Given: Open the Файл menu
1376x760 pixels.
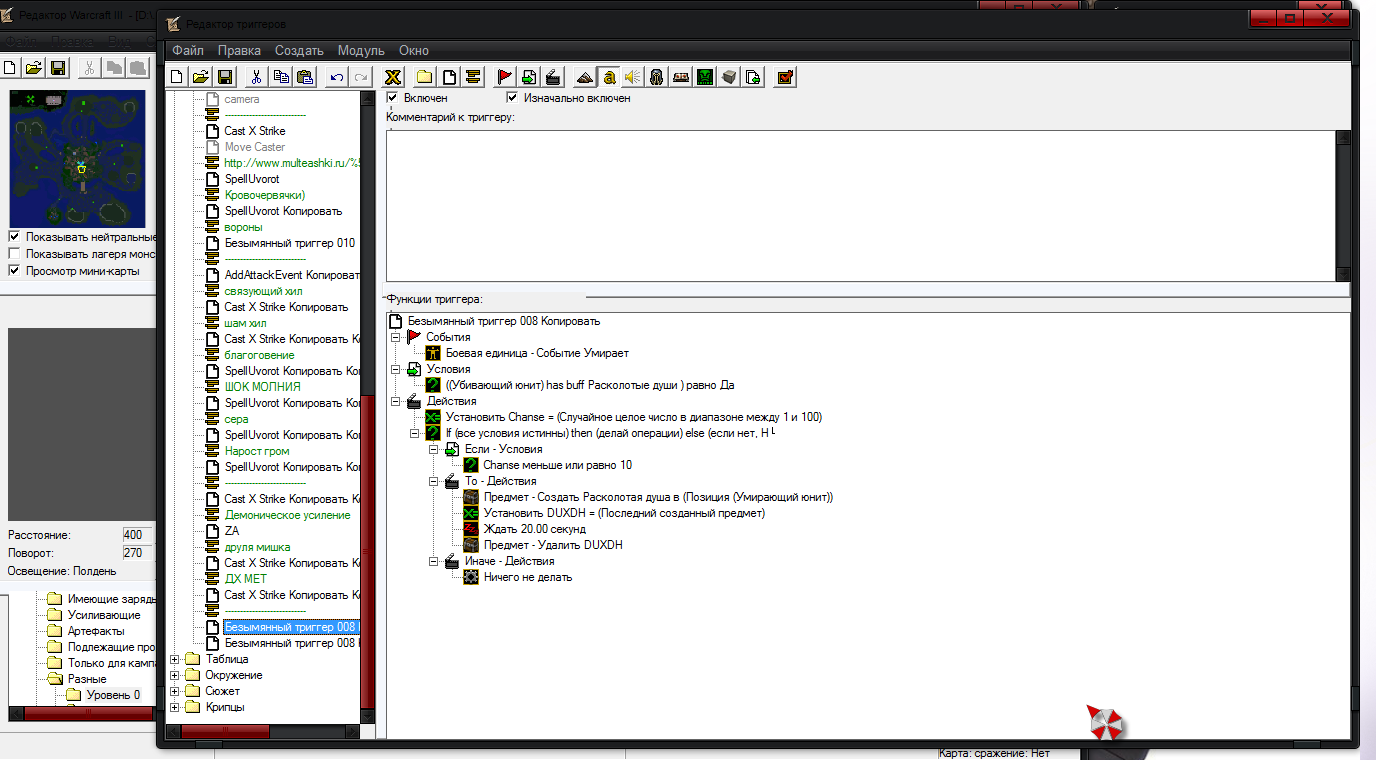Looking at the screenshot, I should (188, 50).
